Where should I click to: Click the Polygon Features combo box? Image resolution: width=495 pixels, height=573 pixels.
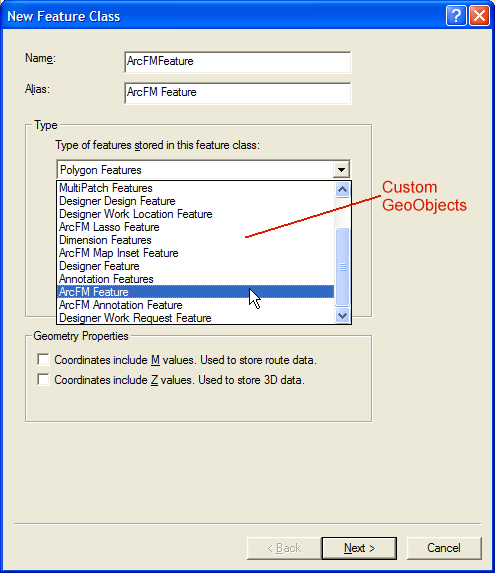click(x=203, y=170)
